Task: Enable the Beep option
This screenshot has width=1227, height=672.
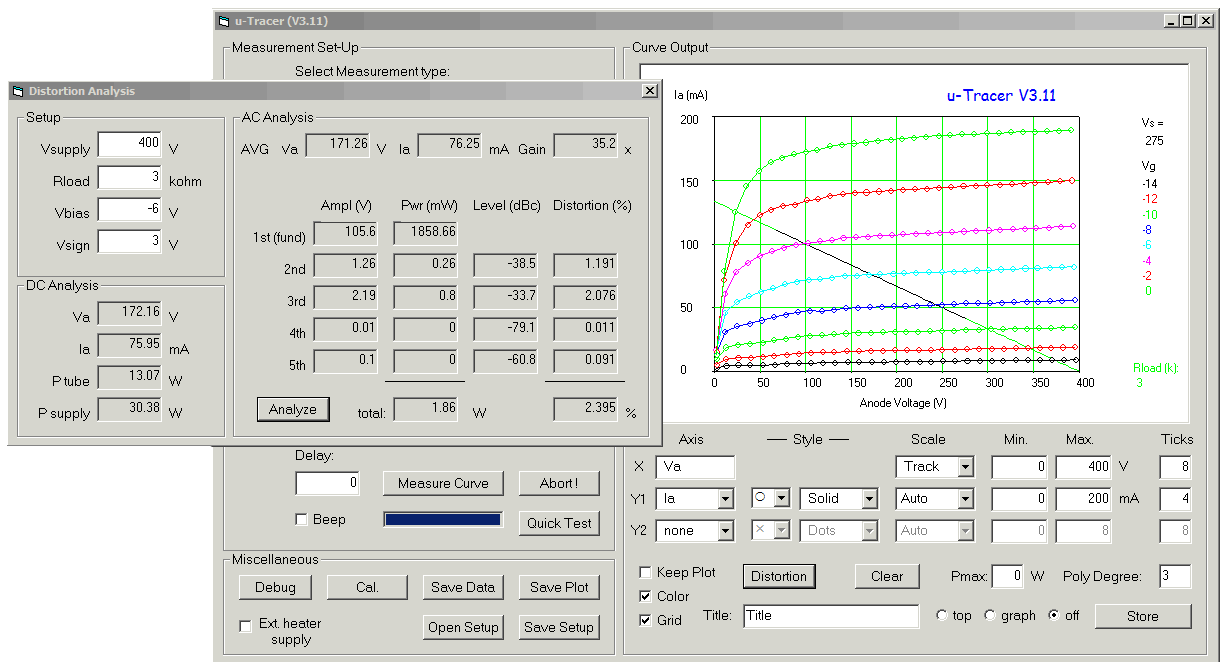Action: 301,518
